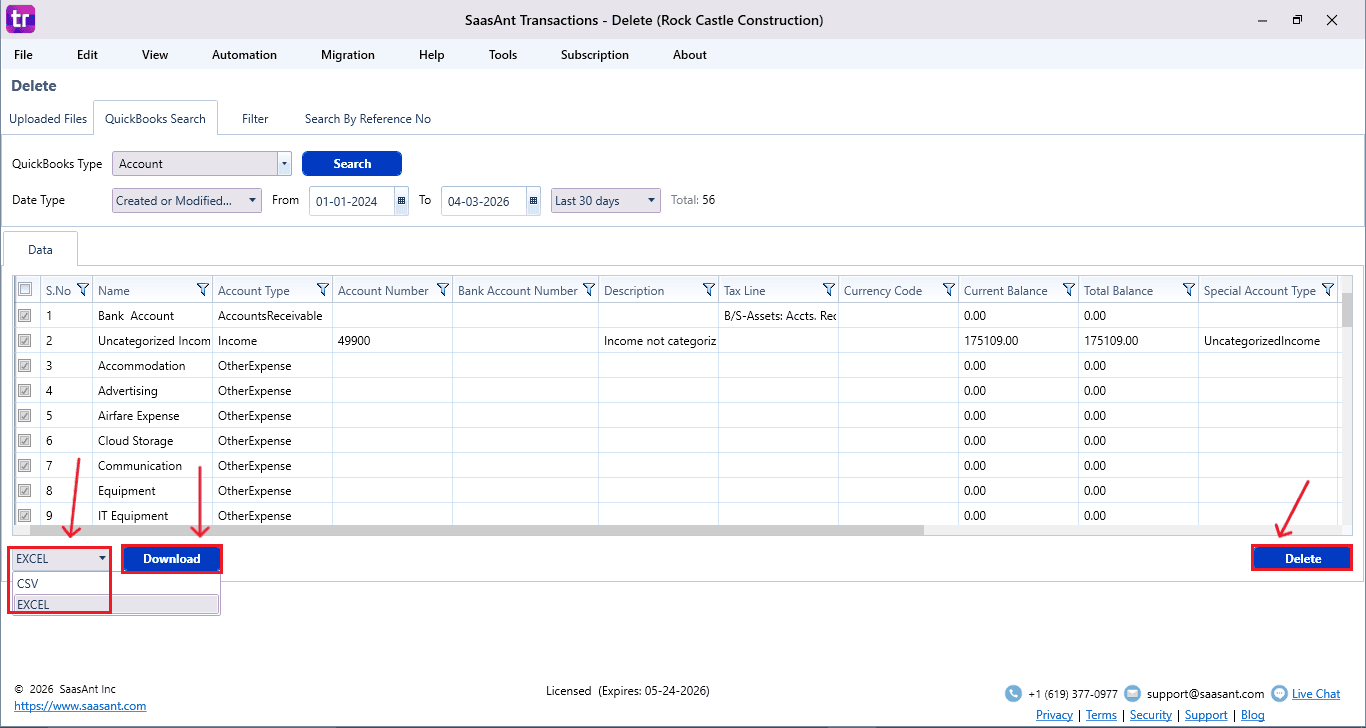The width and height of the screenshot is (1366, 728).
Task: Open the From date calendar picker
Action: (x=402, y=201)
